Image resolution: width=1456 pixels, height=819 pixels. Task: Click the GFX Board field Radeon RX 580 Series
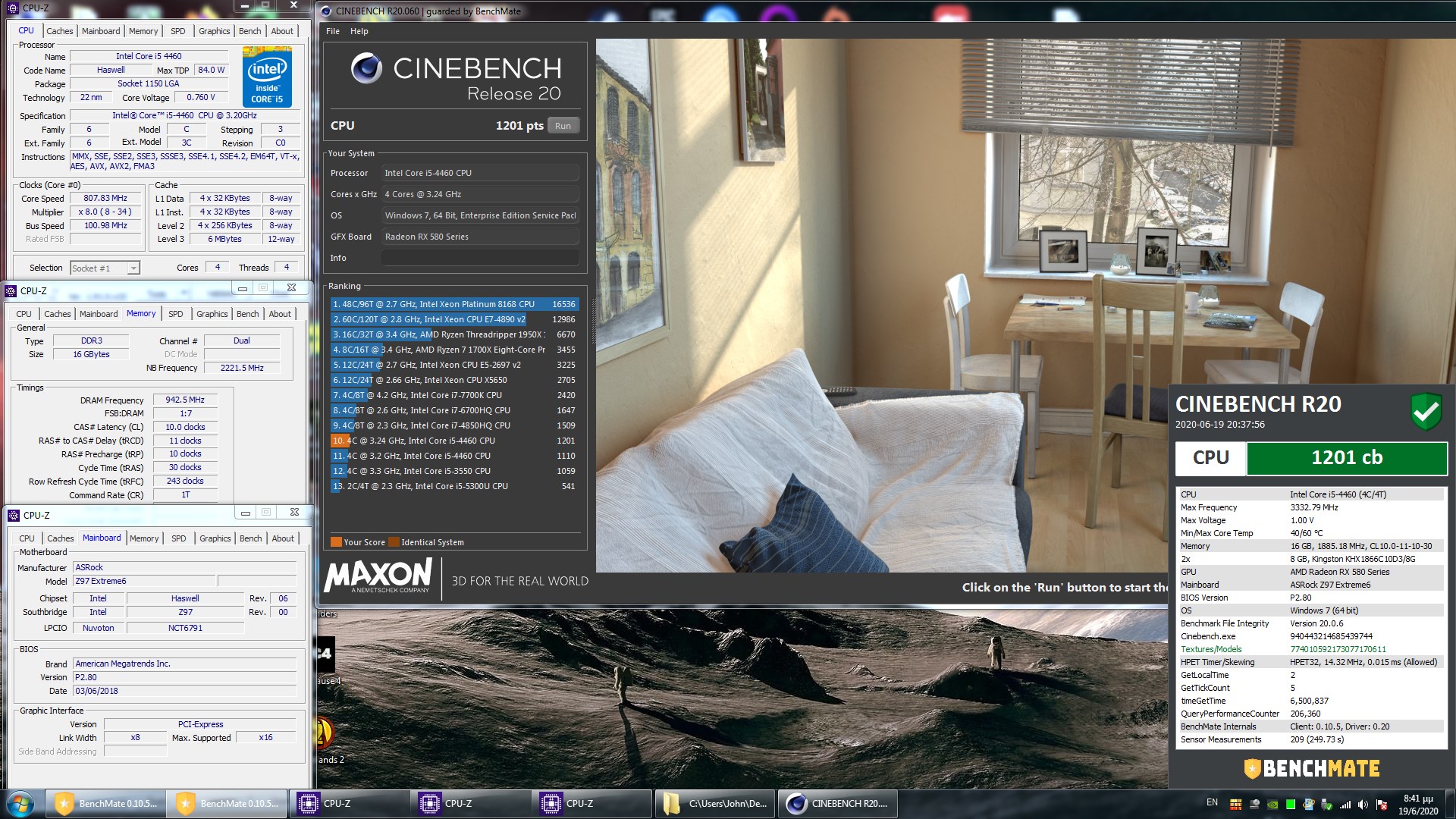coord(480,237)
